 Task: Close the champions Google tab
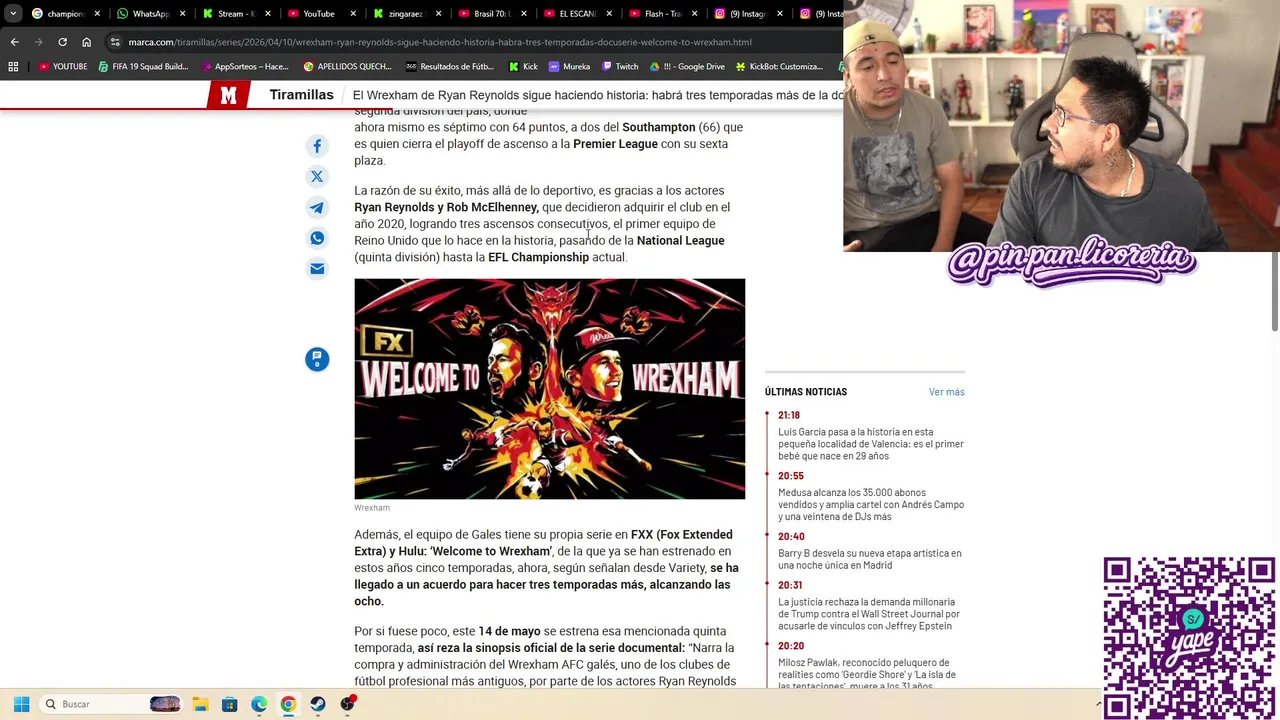tap(97, 14)
